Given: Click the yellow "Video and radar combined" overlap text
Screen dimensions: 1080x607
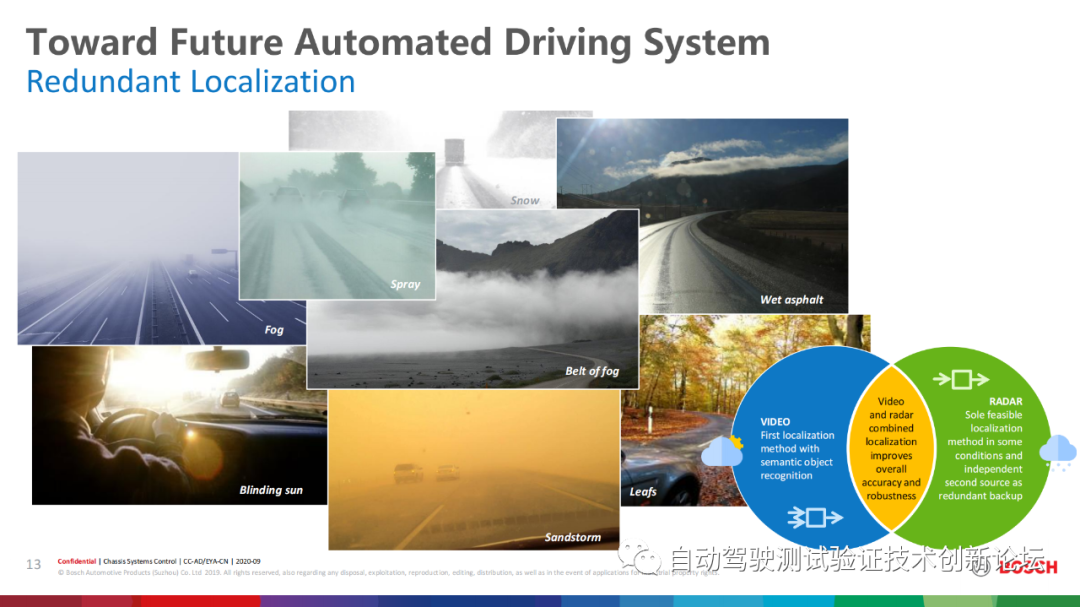Looking at the screenshot, I should coord(891,449).
